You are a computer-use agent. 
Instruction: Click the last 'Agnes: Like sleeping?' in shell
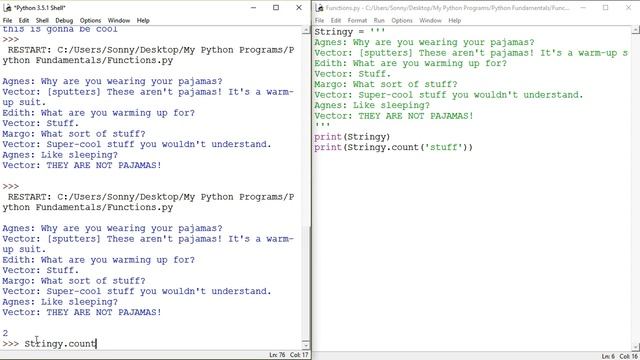[60, 302]
